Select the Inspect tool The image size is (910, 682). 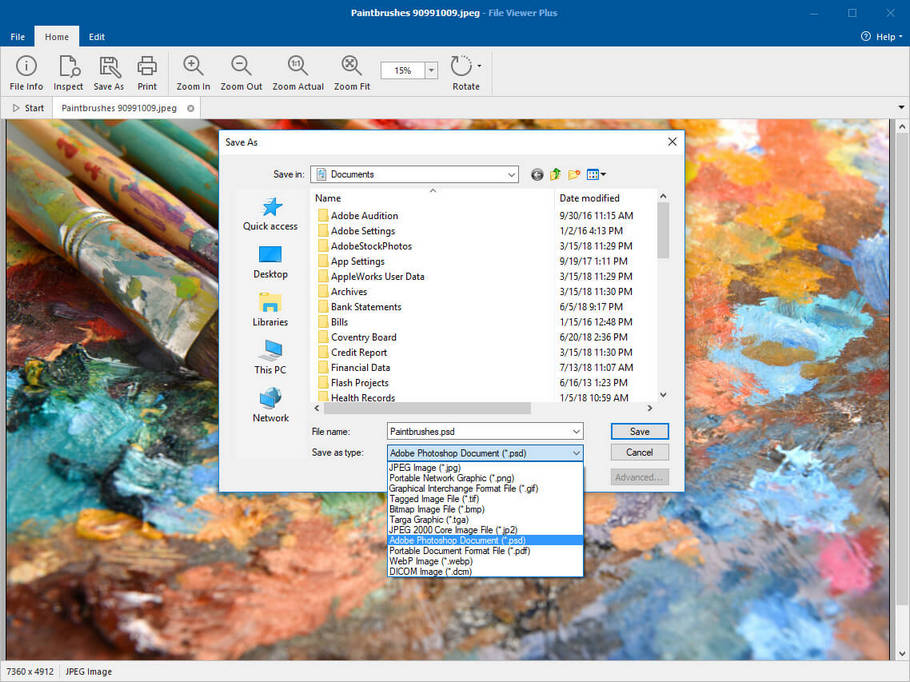click(x=68, y=70)
